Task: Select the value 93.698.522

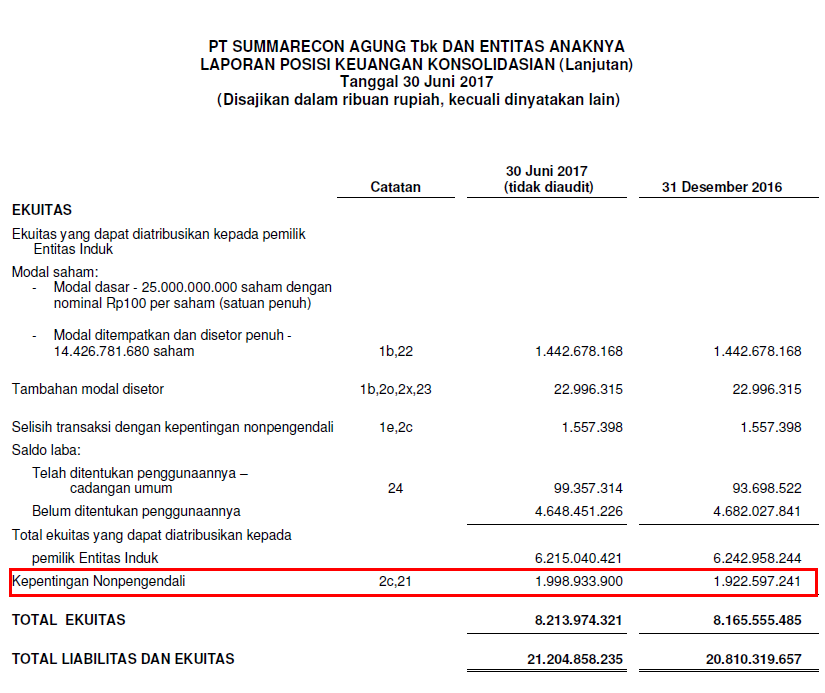Action: [x=766, y=488]
